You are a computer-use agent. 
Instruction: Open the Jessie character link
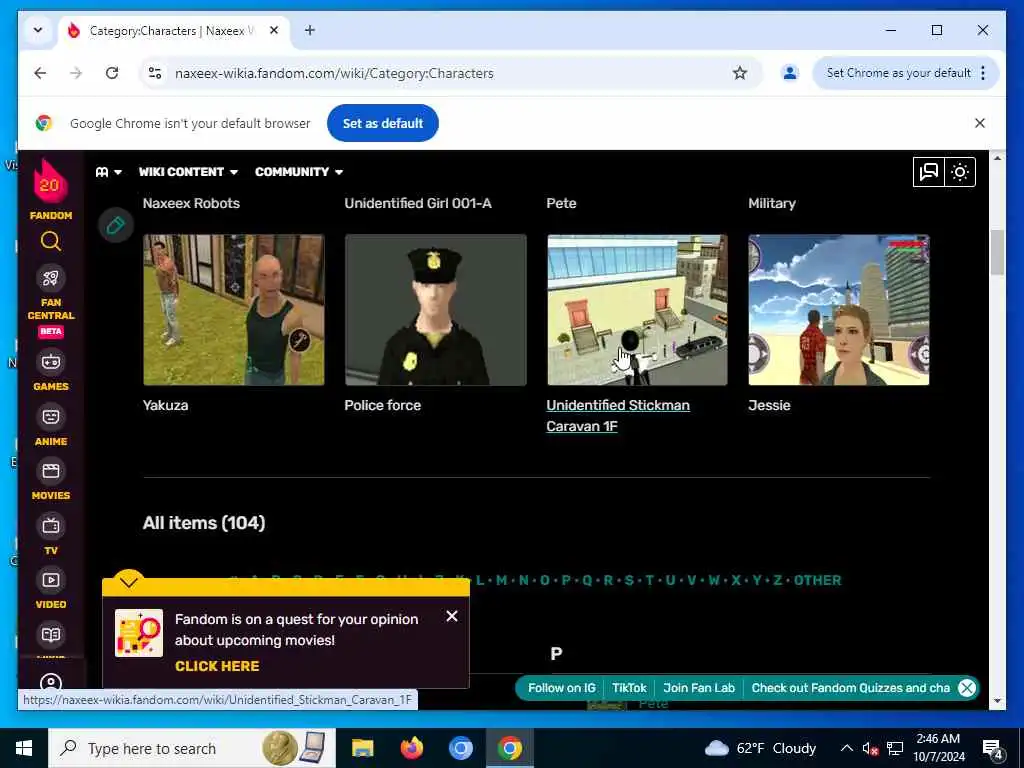click(769, 405)
